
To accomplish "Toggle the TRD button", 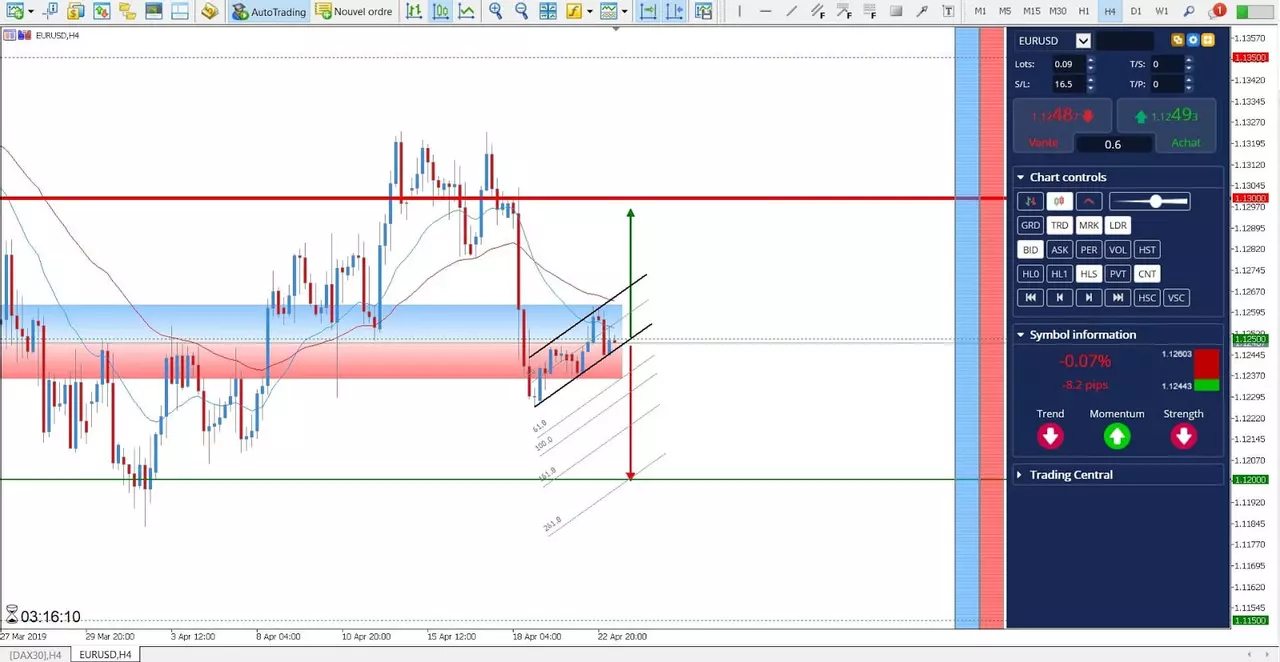I will [1060, 225].
